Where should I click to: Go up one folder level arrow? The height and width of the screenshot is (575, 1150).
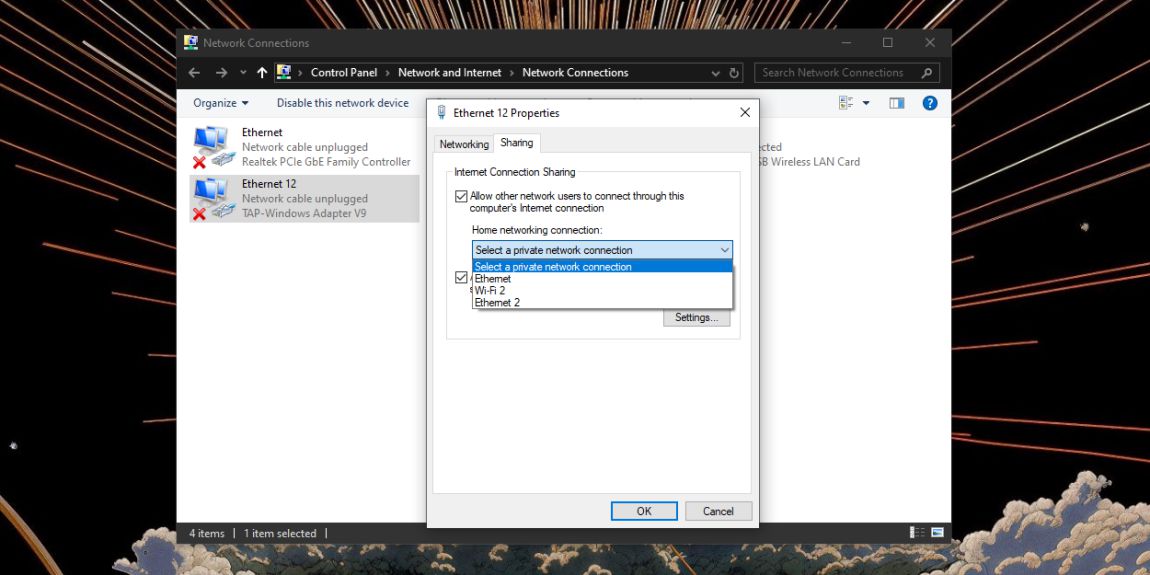click(x=262, y=73)
